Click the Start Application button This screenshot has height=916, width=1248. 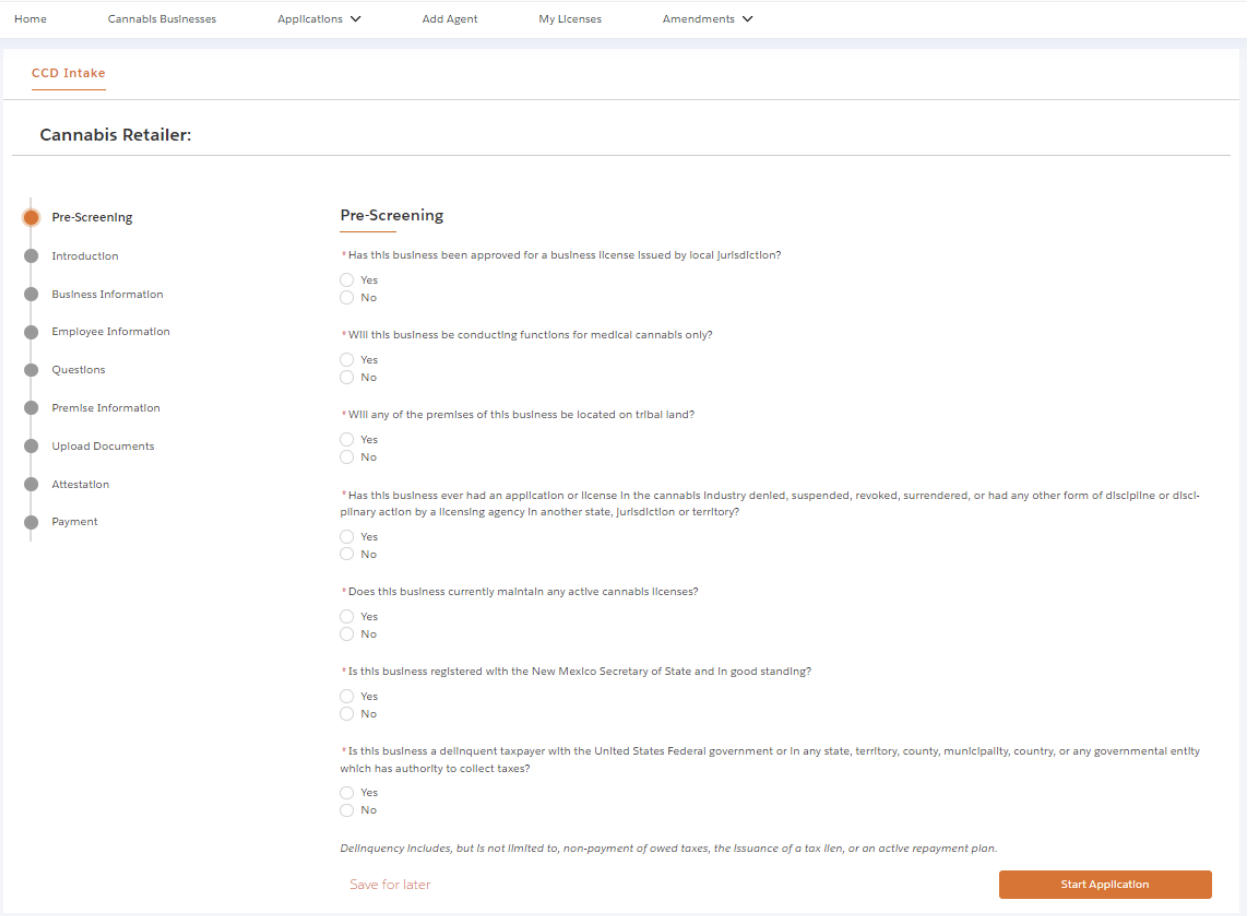1105,885
